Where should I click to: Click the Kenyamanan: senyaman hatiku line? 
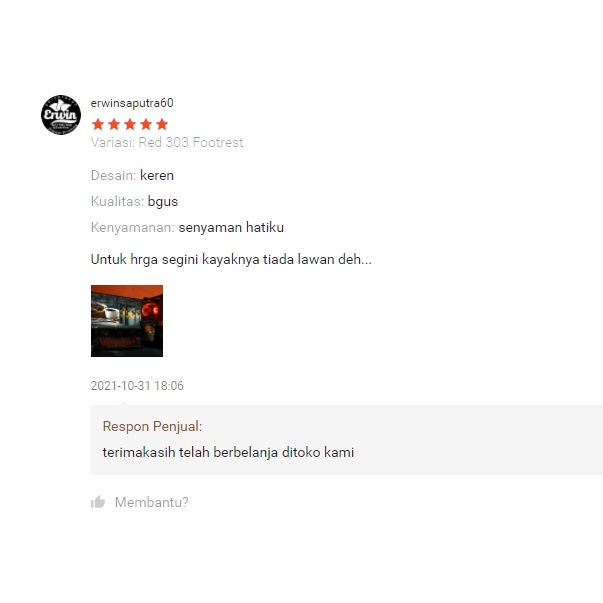coord(187,227)
